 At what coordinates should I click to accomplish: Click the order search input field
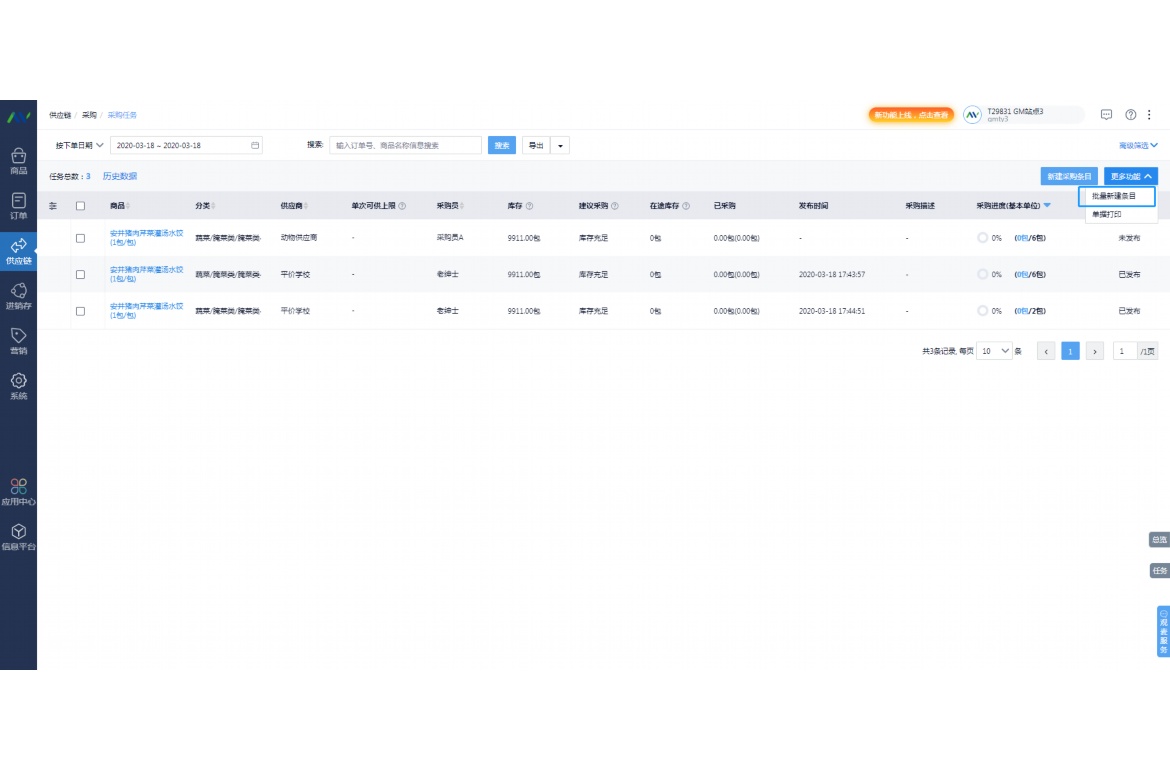[405, 146]
